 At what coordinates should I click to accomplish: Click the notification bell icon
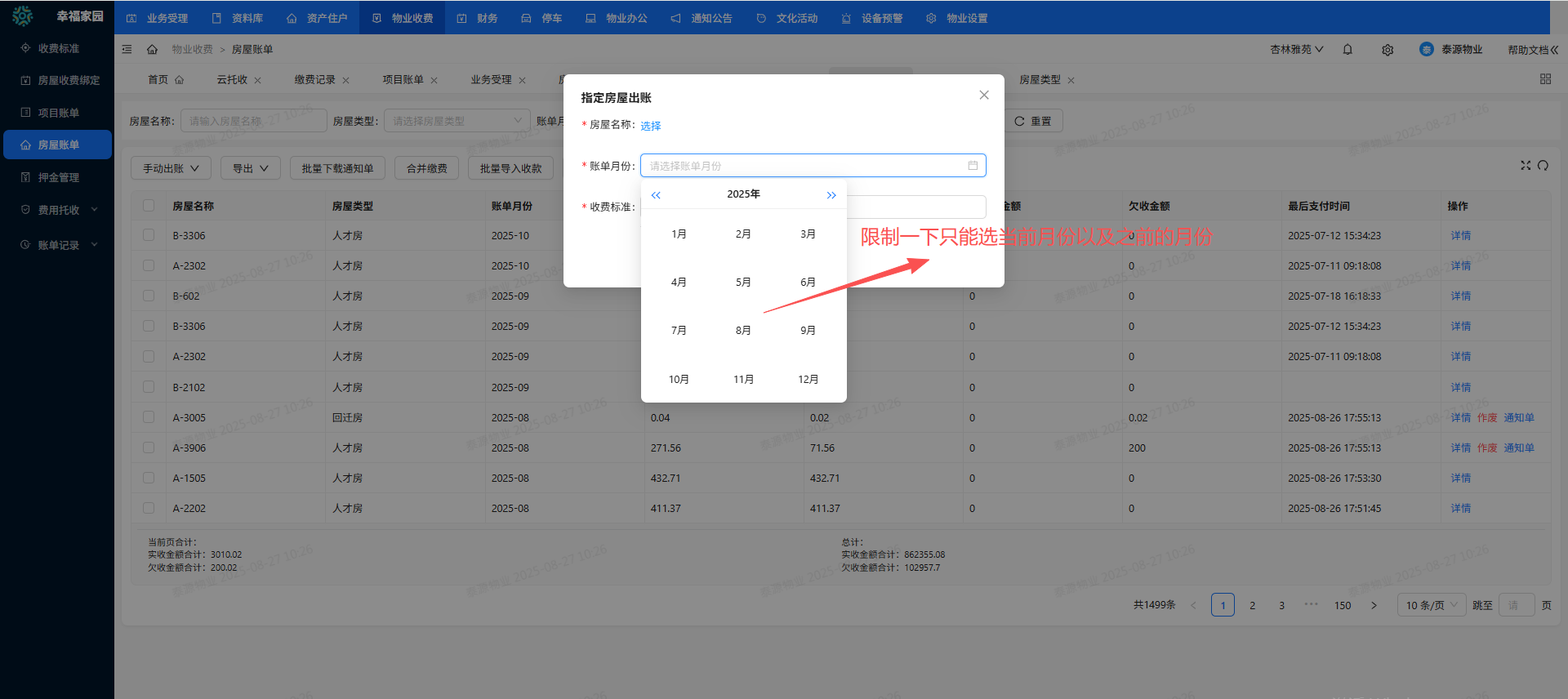pyautogui.click(x=1347, y=50)
